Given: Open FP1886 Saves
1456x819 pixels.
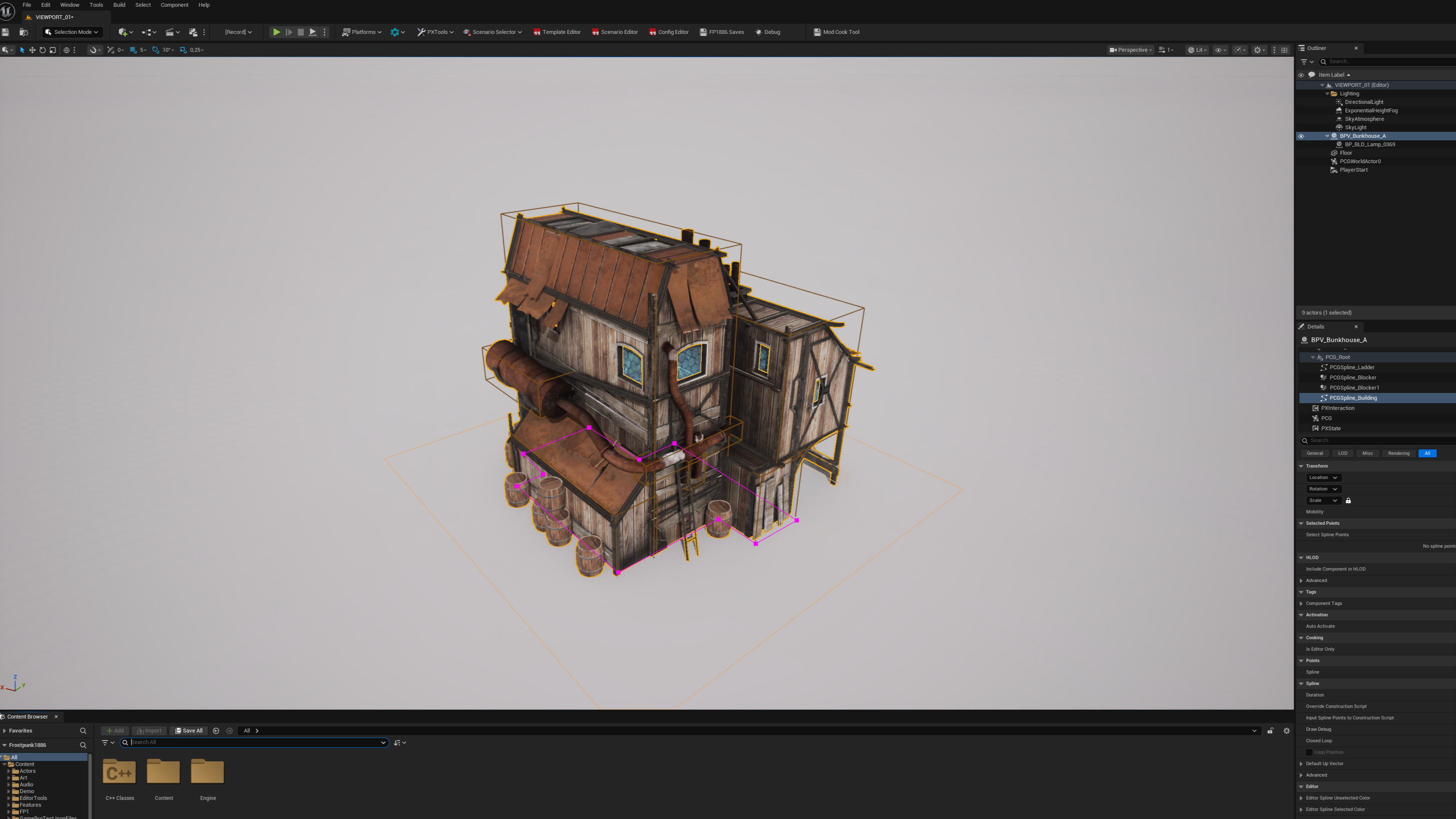Looking at the screenshot, I should 722,32.
